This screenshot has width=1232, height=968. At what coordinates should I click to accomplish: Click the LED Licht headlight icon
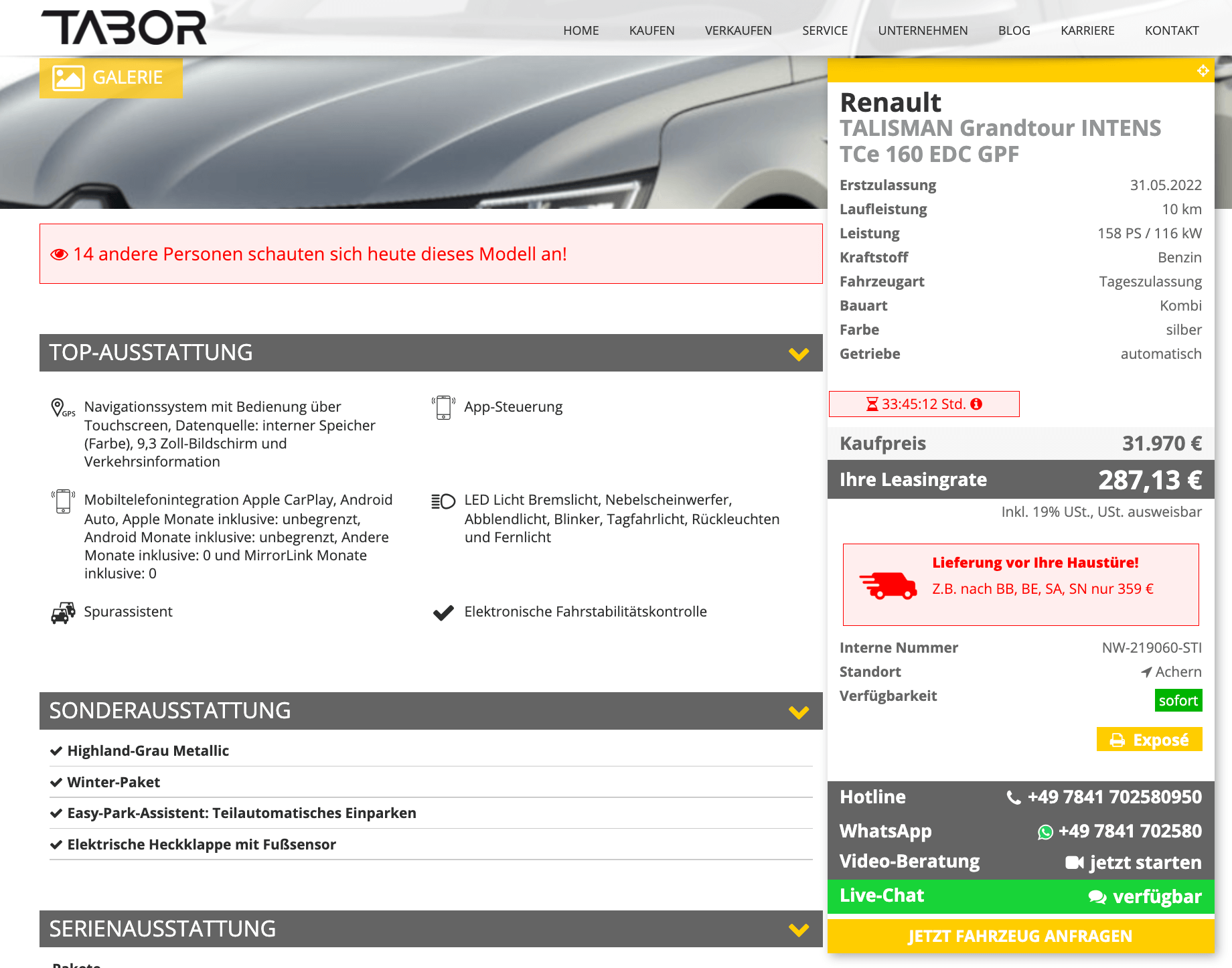443,501
